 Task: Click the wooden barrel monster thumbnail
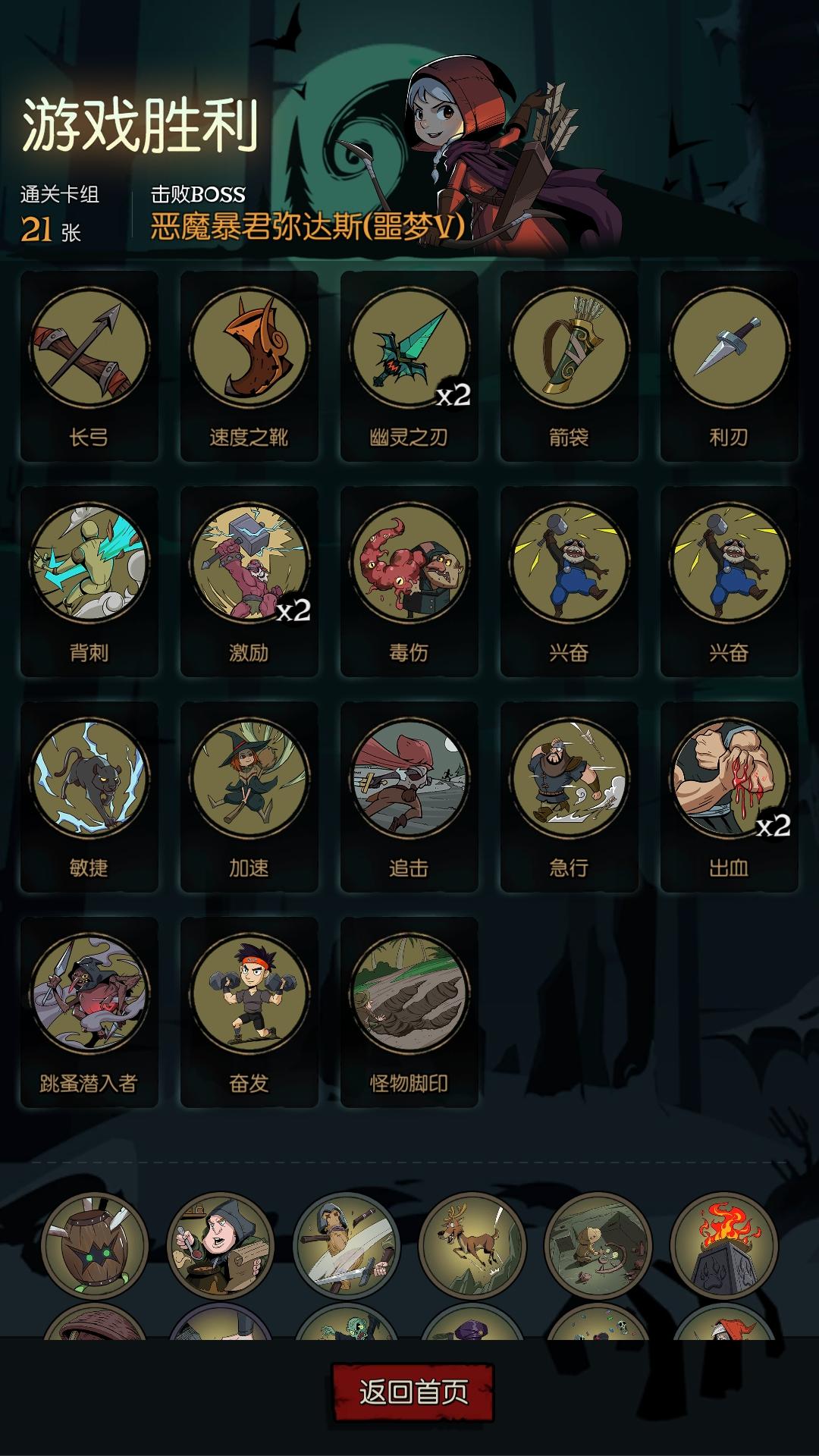point(95,1245)
